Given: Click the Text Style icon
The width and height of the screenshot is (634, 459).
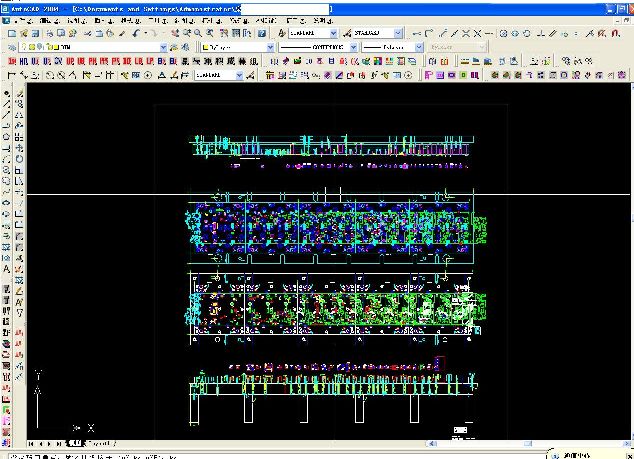Looking at the screenshot, I should click(282, 34).
